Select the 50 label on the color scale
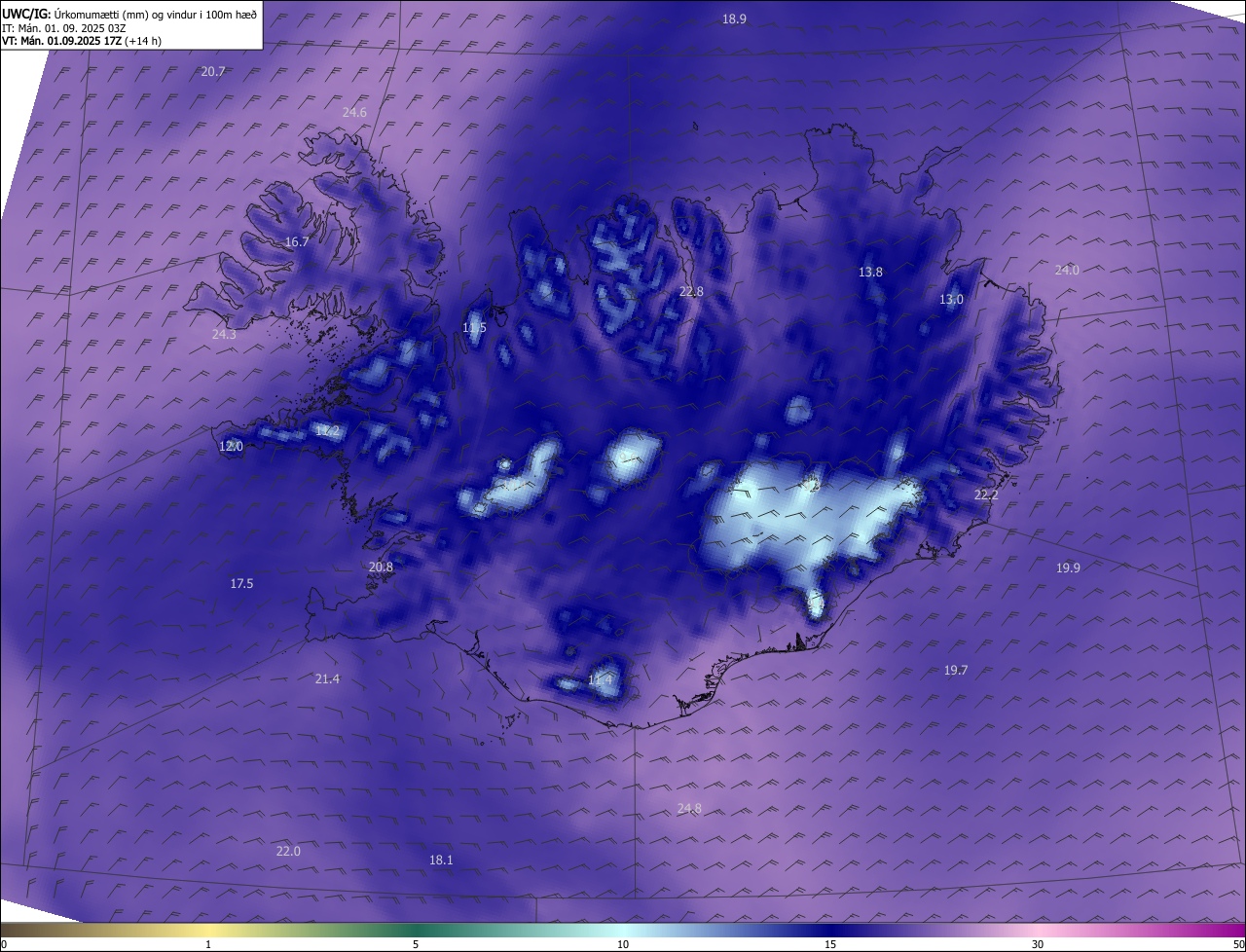Viewport: 1246px width, 952px height. (x=1238, y=944)
